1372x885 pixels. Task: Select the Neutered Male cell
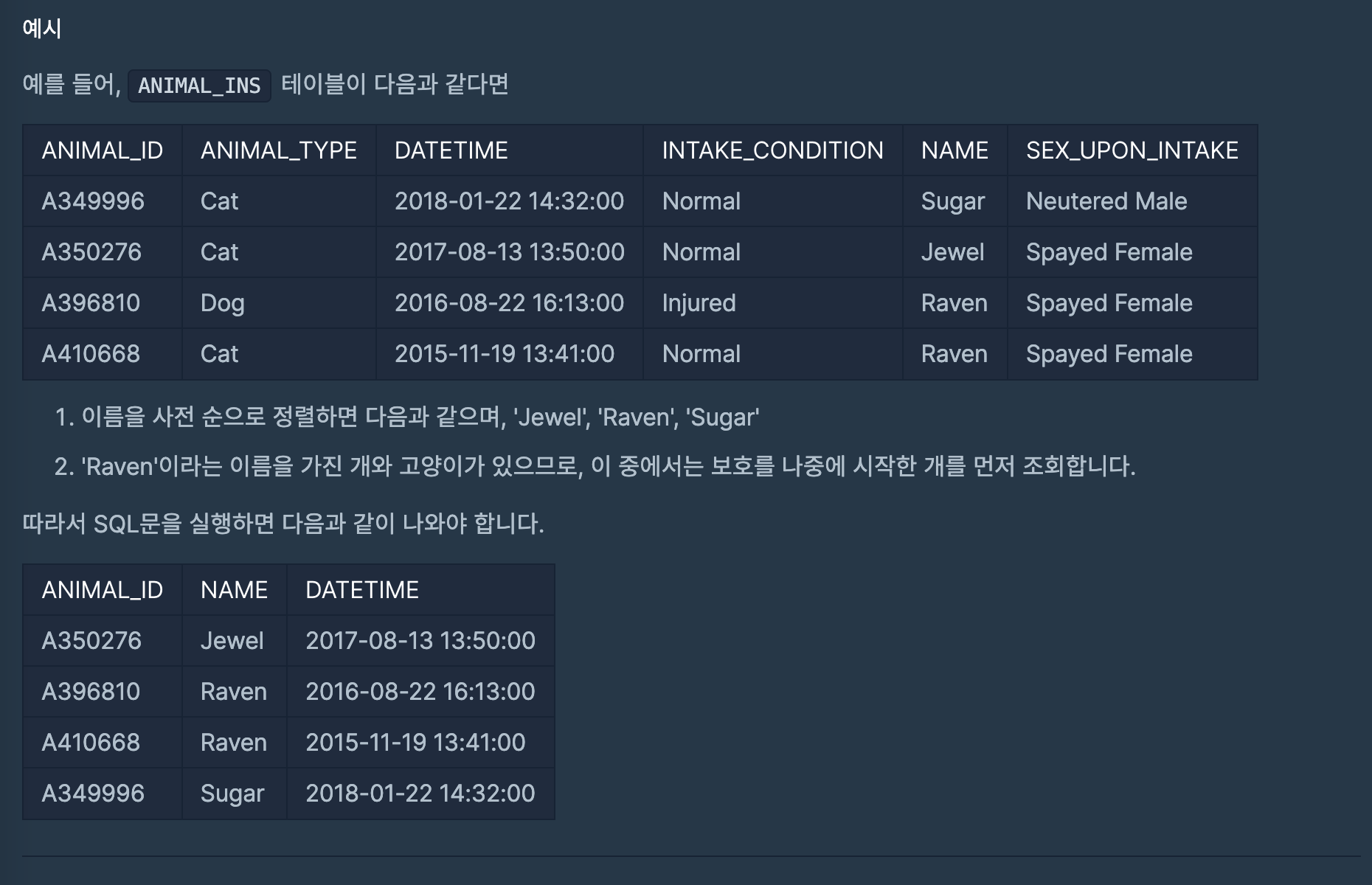[x=1106, y=201]
